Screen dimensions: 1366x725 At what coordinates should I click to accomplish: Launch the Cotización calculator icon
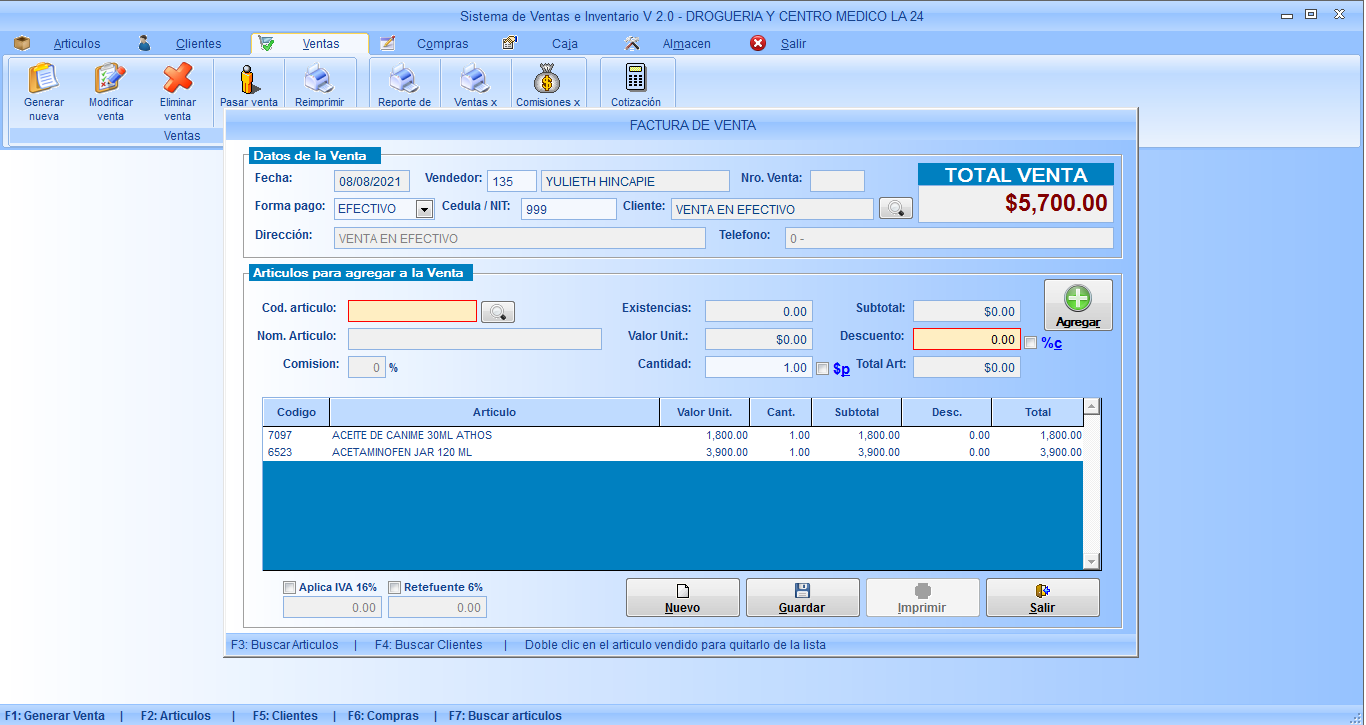point(636,80)
